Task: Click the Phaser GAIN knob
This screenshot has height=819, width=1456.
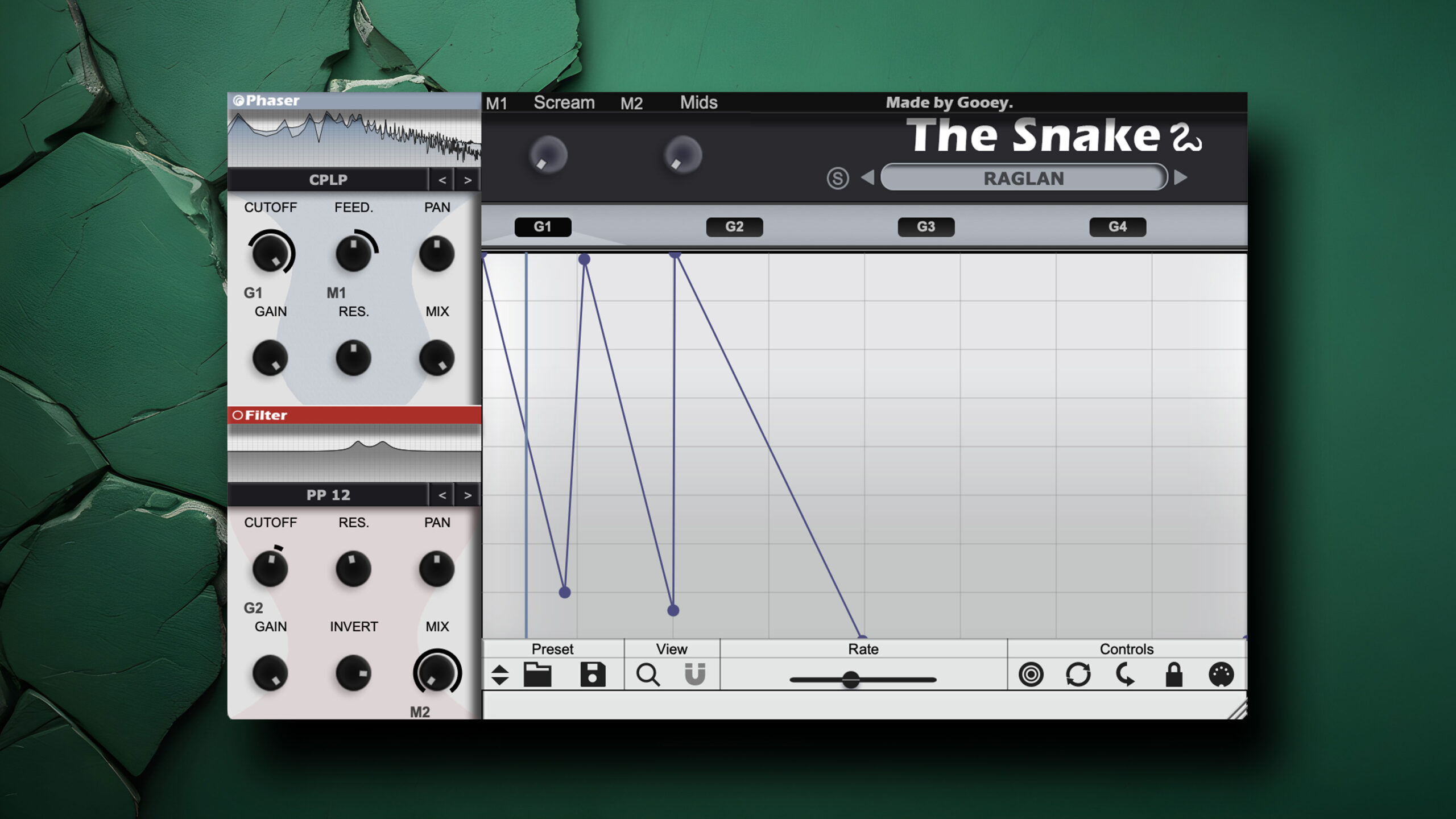Action: coord(270,358)
